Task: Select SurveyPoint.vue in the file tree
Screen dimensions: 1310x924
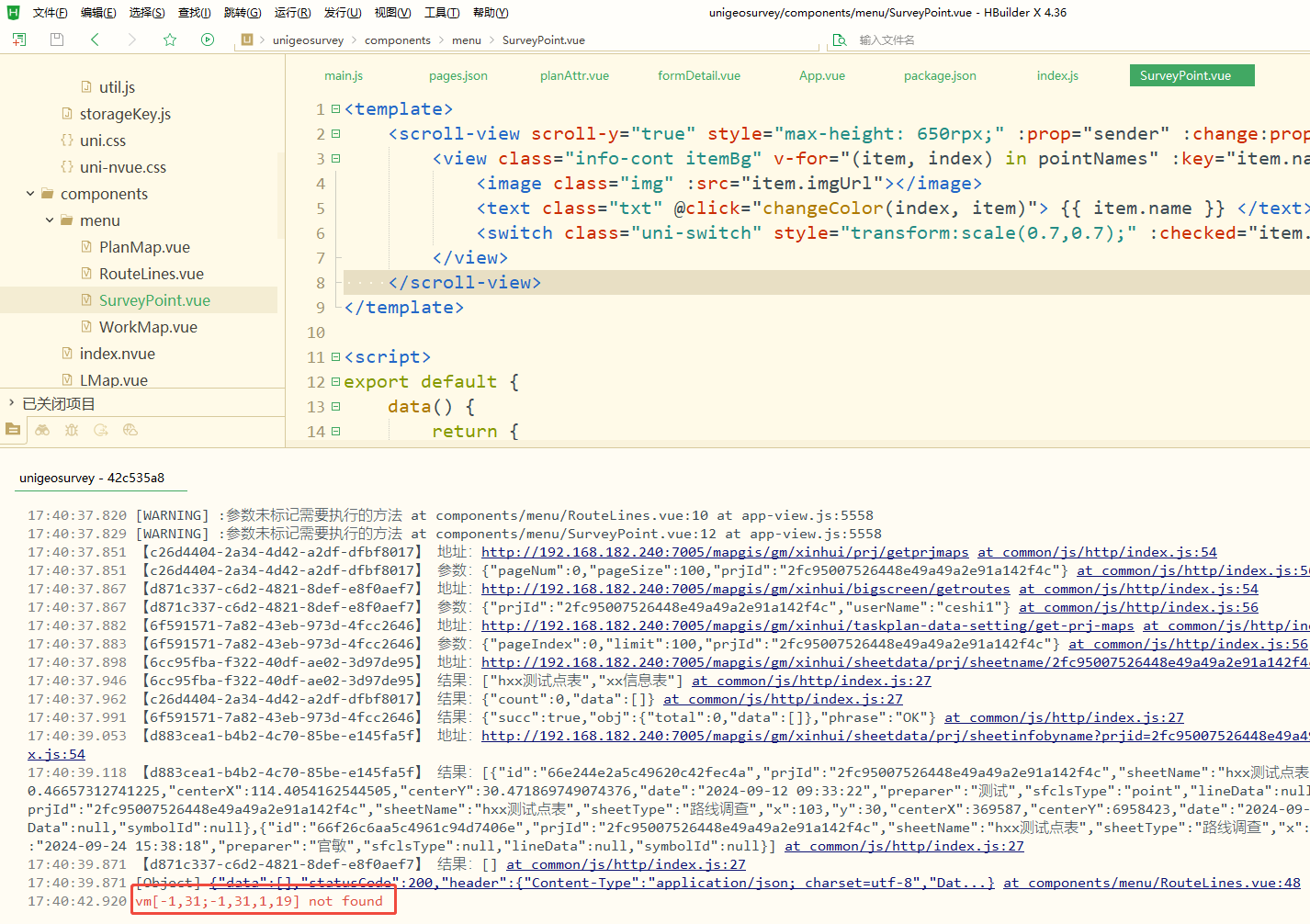Action: point(154,299)
